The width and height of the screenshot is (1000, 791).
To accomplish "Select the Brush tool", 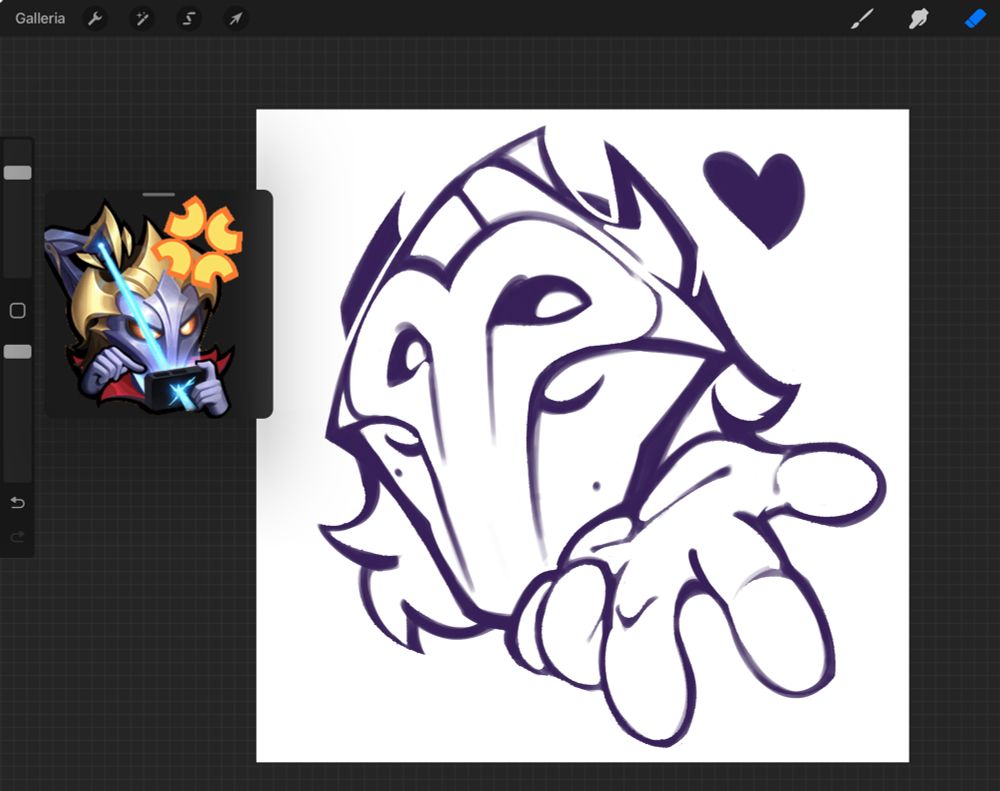I will point(862,18).
